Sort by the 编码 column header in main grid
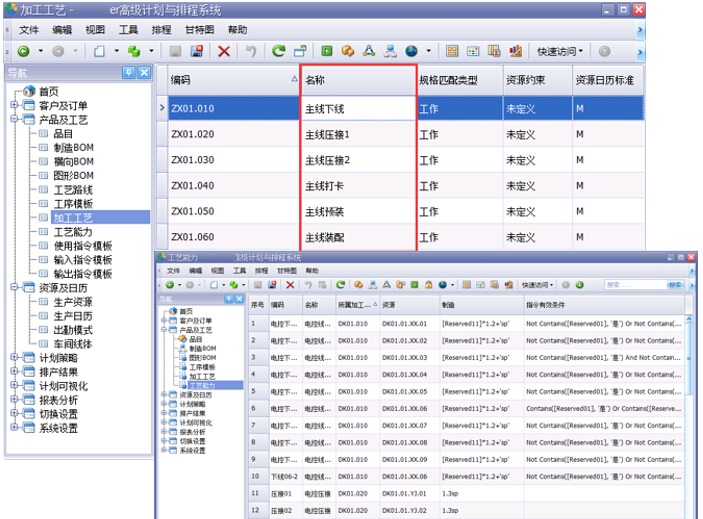Viewport: 703px width, 519px height. (233, 80)
